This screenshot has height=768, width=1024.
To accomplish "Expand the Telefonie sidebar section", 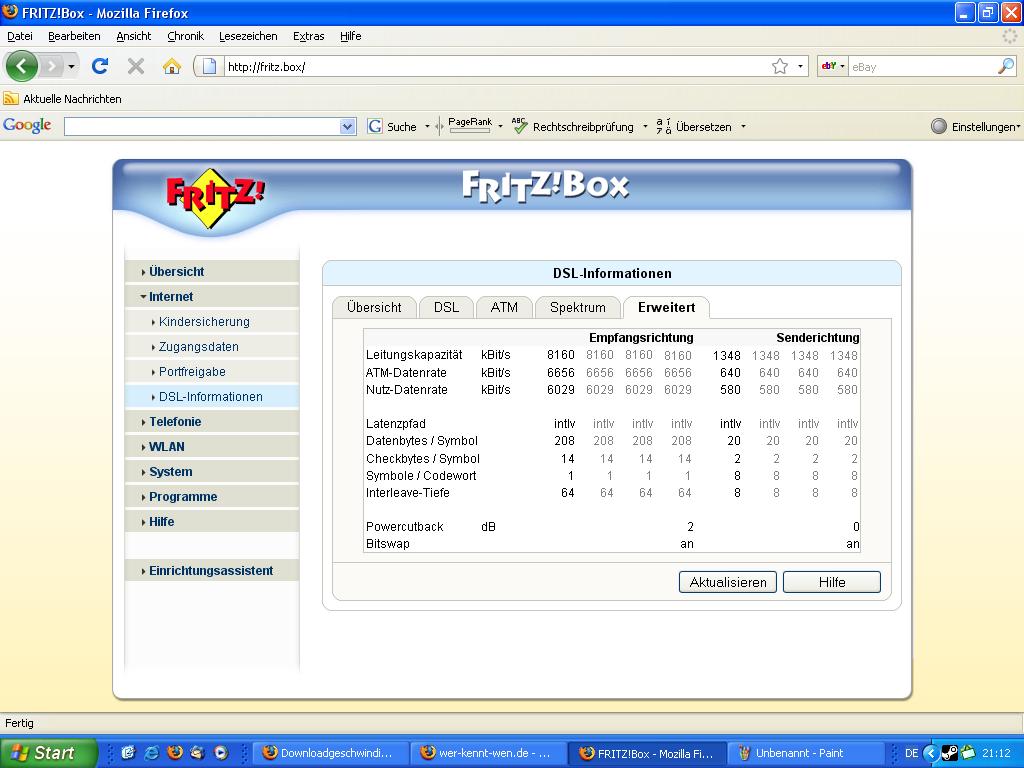I will [212, 422].
